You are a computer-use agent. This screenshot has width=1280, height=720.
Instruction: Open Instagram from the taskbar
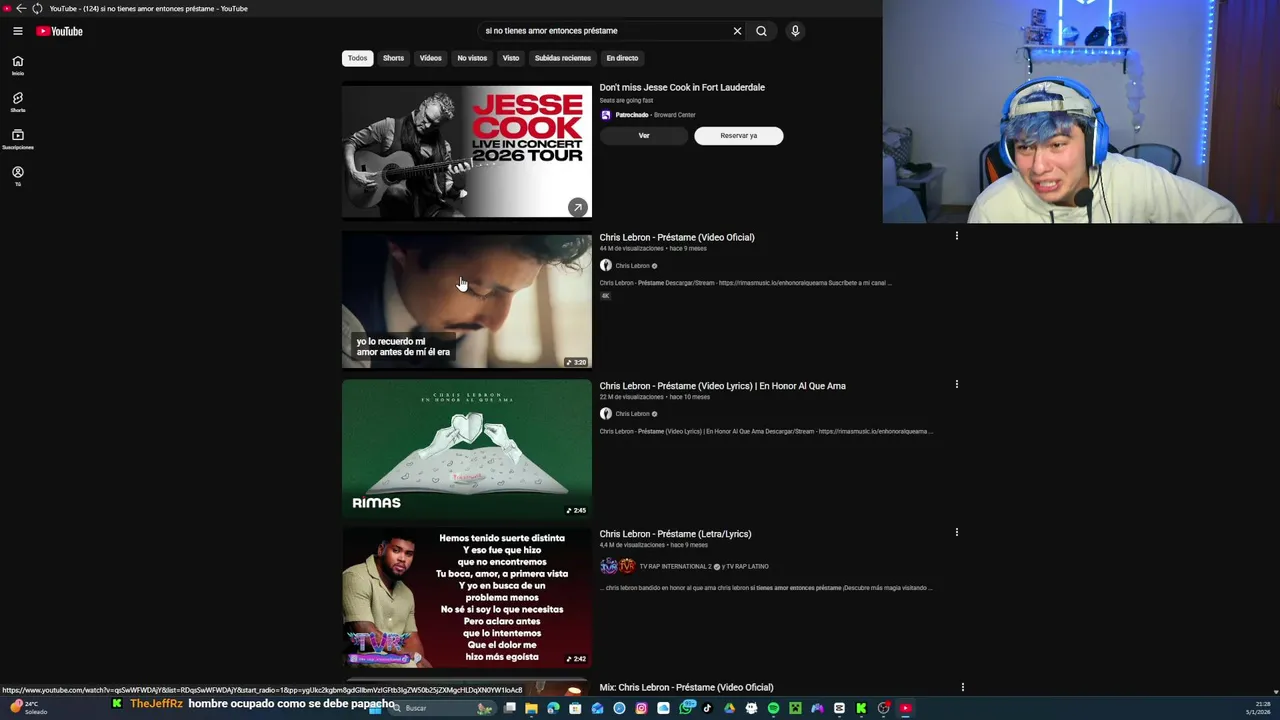click(641, 708)
